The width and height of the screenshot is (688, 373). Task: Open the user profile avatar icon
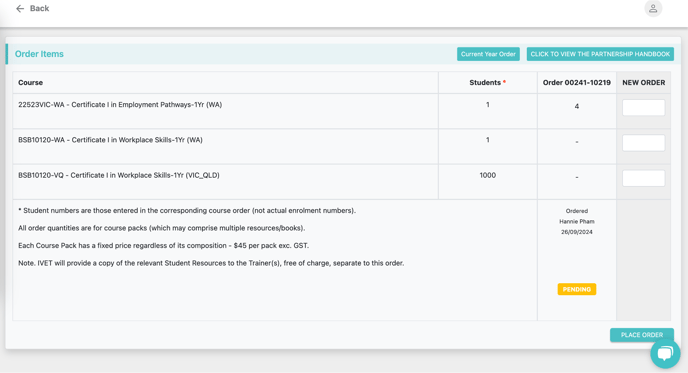pyautogui.click(x=653, y=8)
